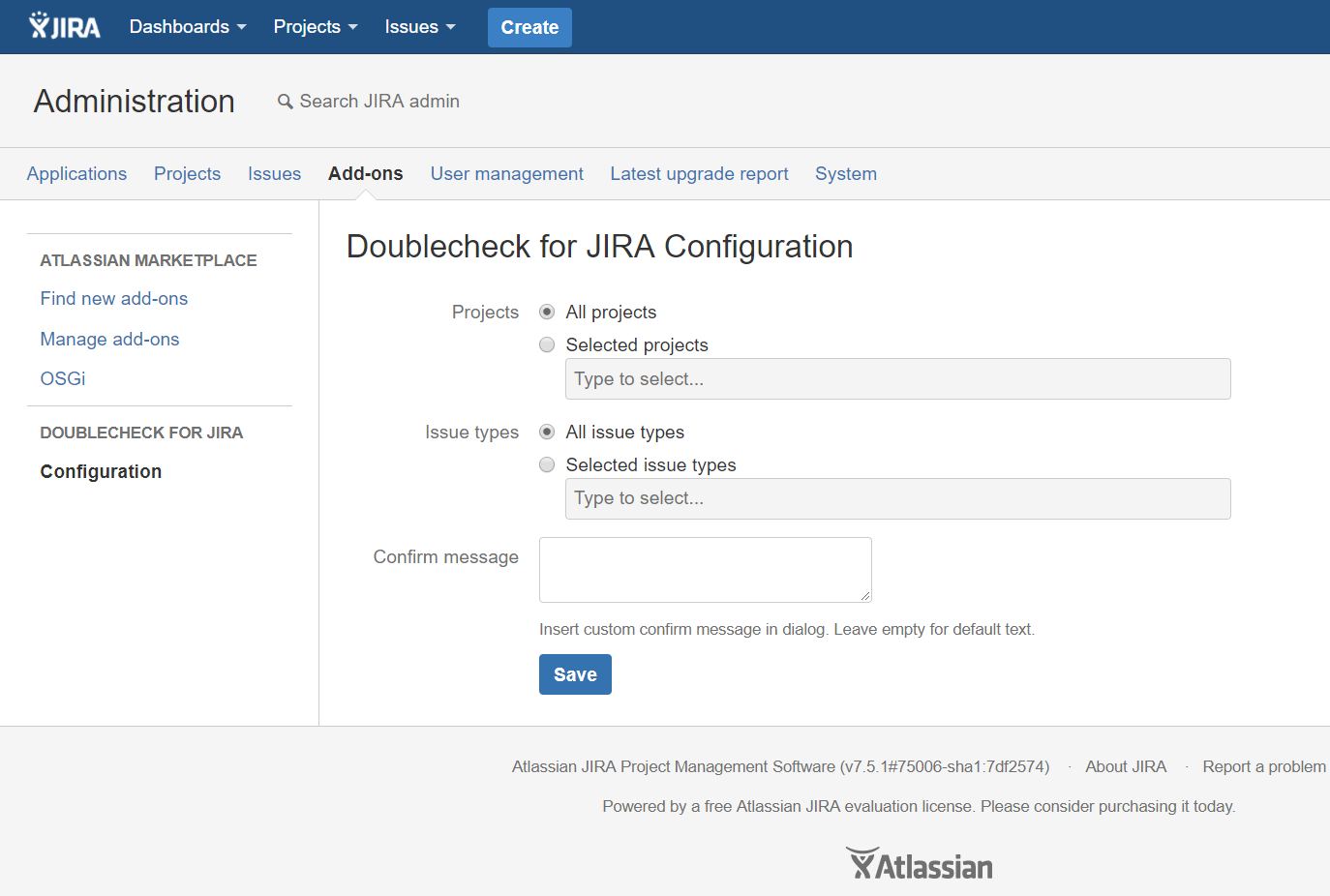The width and height of the screenshot is (1330, 896).
Task: Open Manage add-ons sidebar link
Action: pyautogui.click(x=109, y=340)
